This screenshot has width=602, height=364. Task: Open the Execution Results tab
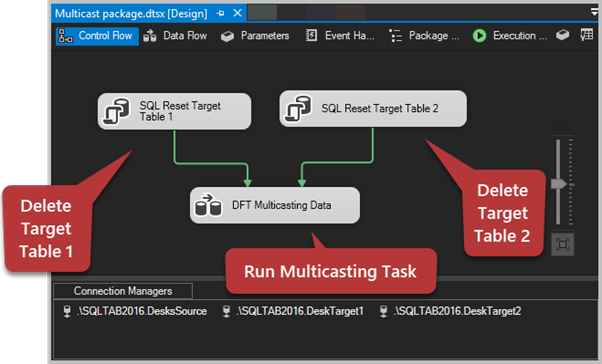click(x=510, y=36)
